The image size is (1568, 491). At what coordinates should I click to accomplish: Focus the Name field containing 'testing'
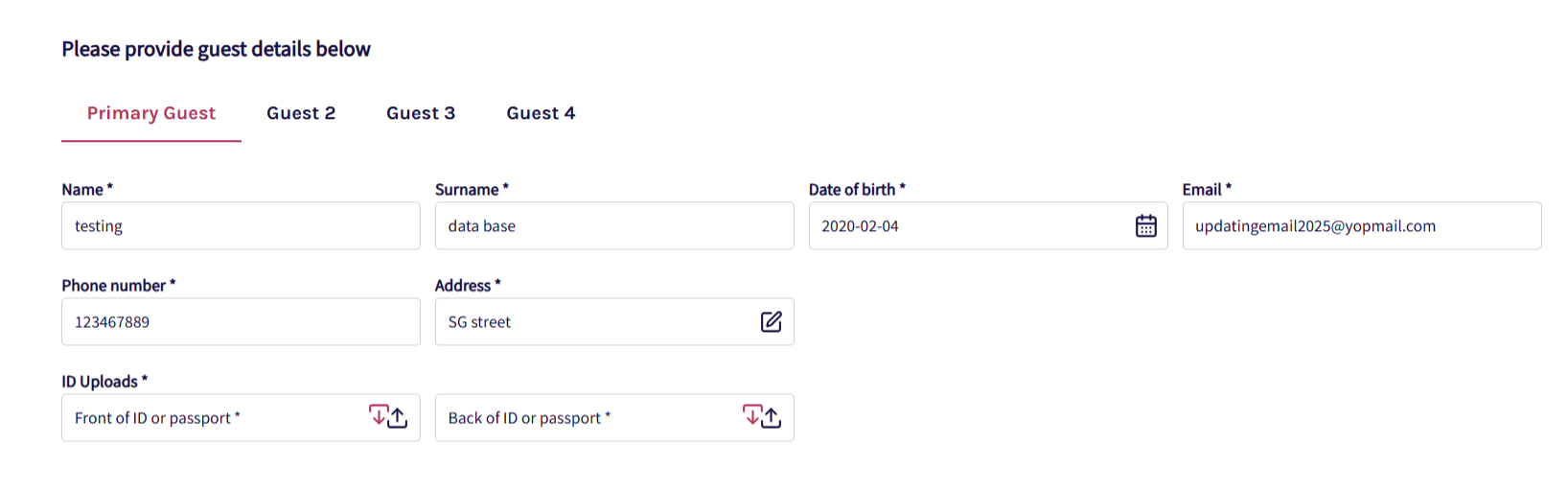(x=240, y=226)
